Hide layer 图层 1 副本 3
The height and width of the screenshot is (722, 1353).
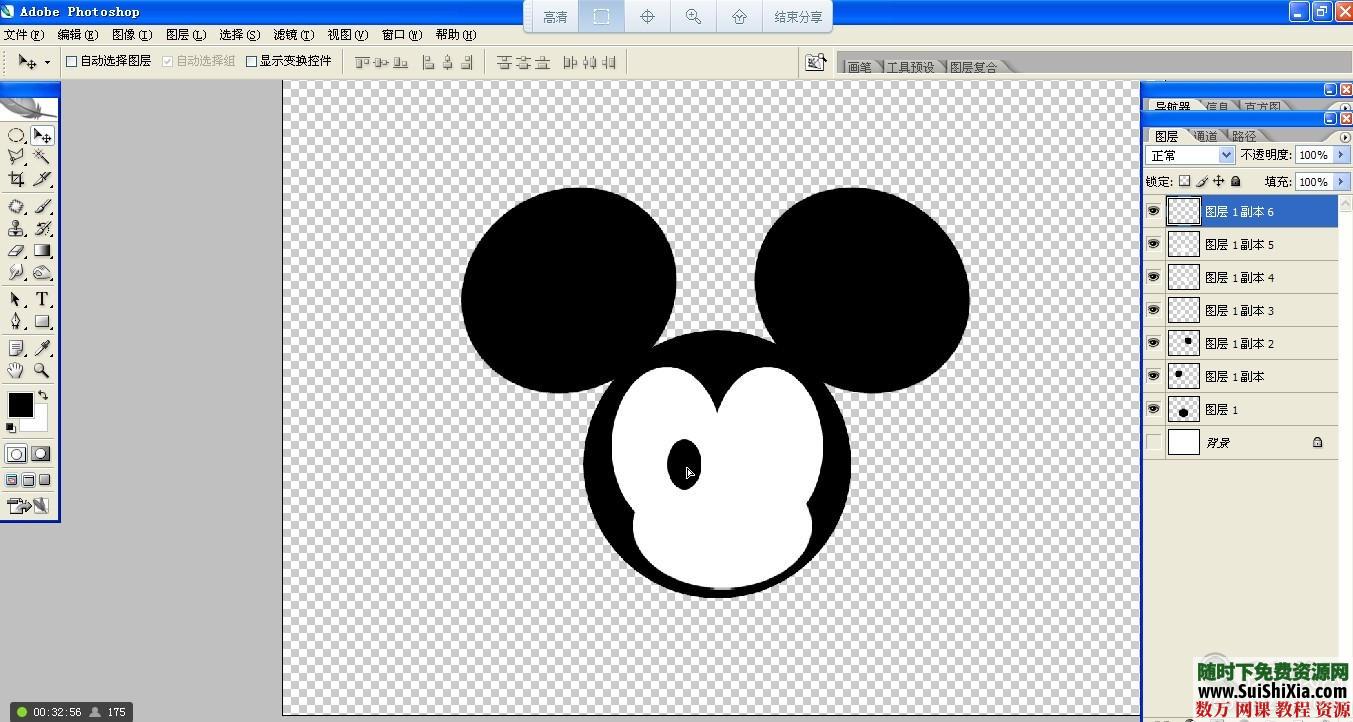click(1154, 310)
